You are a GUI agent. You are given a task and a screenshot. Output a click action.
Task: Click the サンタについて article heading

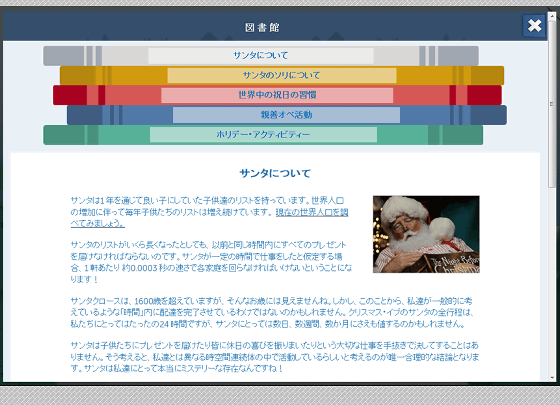point(275,174)
